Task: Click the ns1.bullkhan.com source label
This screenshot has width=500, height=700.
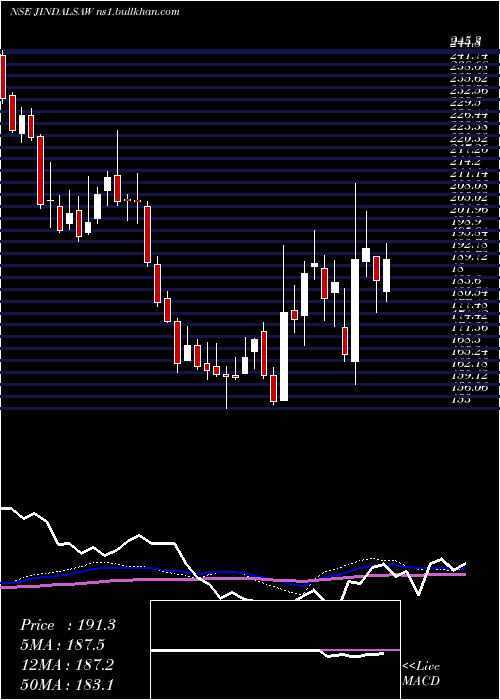Action: 138,12
